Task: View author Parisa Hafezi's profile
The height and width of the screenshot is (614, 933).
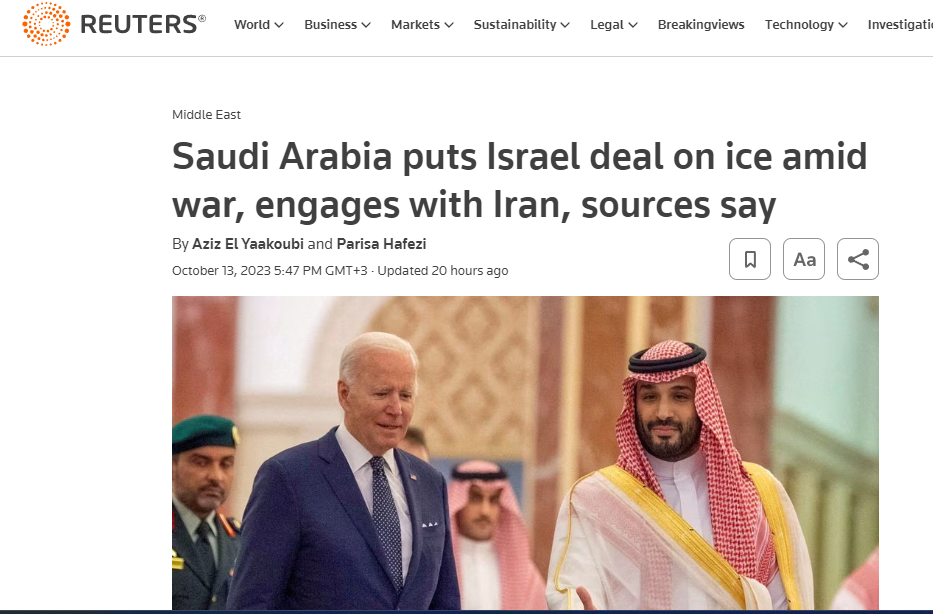Action: click(x=381, y=244)
